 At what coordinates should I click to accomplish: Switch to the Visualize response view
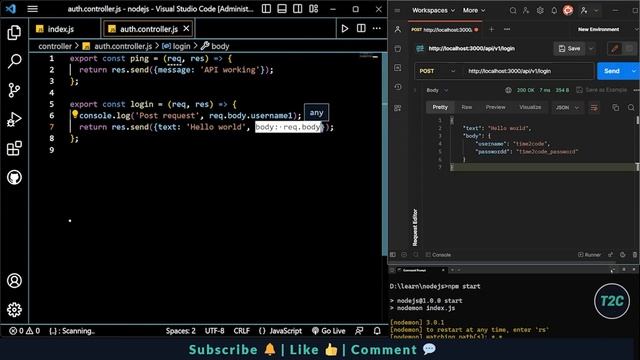pyautogui.click(x=530, y=107)
